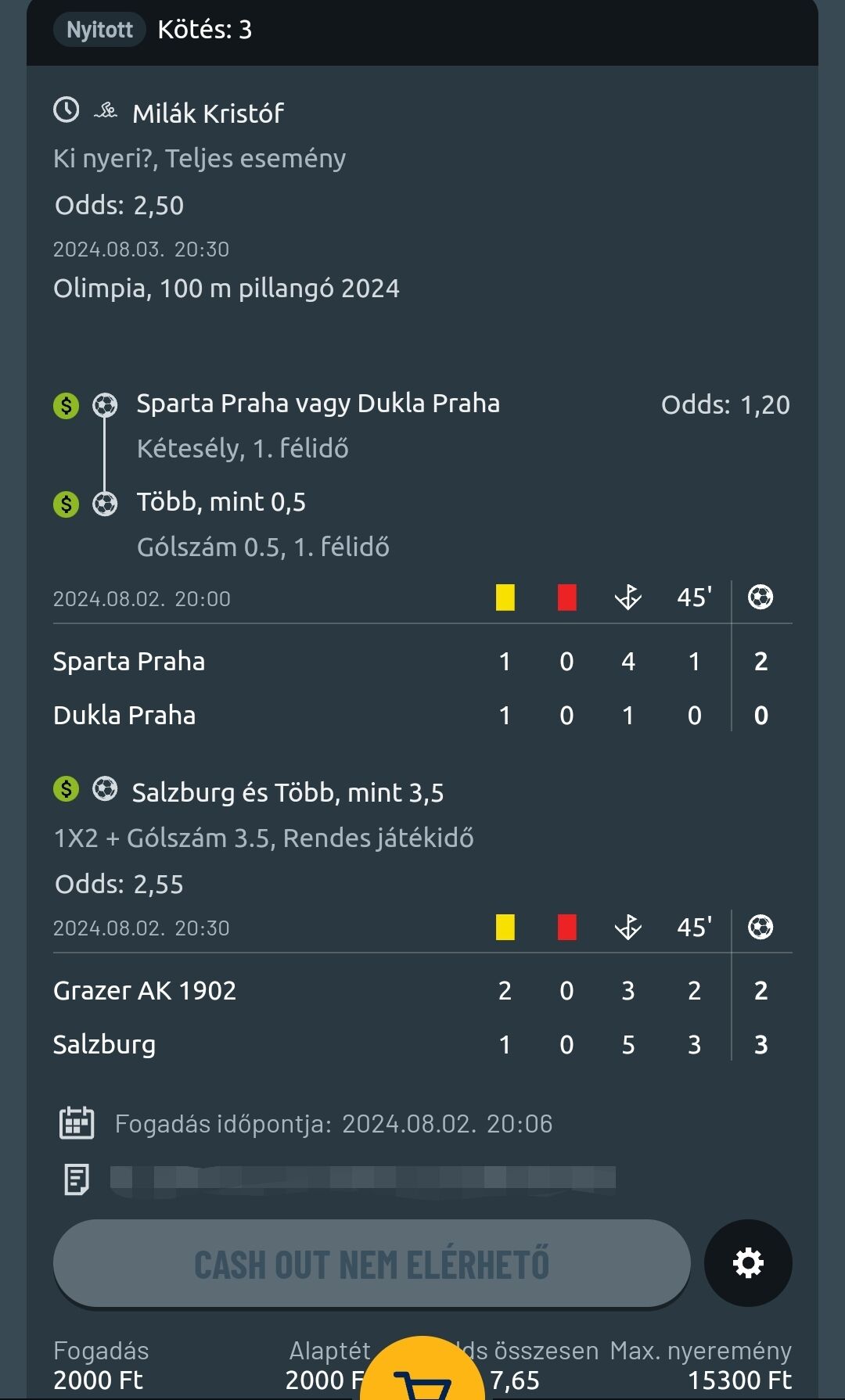Tap the football icon next to Salzburg bet
The image size is (845, 1400).
click(x=105, y=789)
